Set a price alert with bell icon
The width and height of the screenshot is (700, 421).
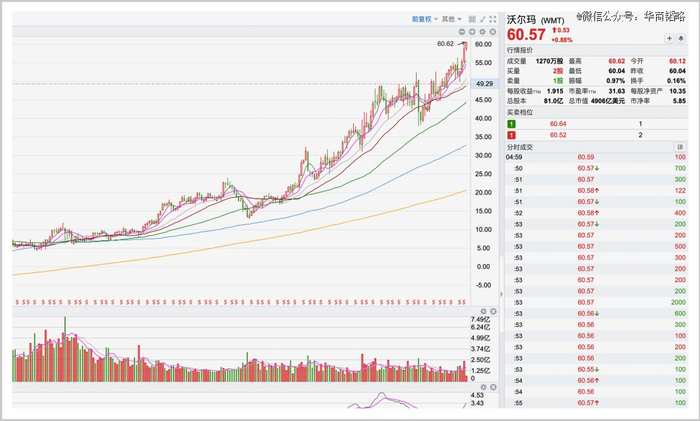pyautogui.click(x=682, y=38)
